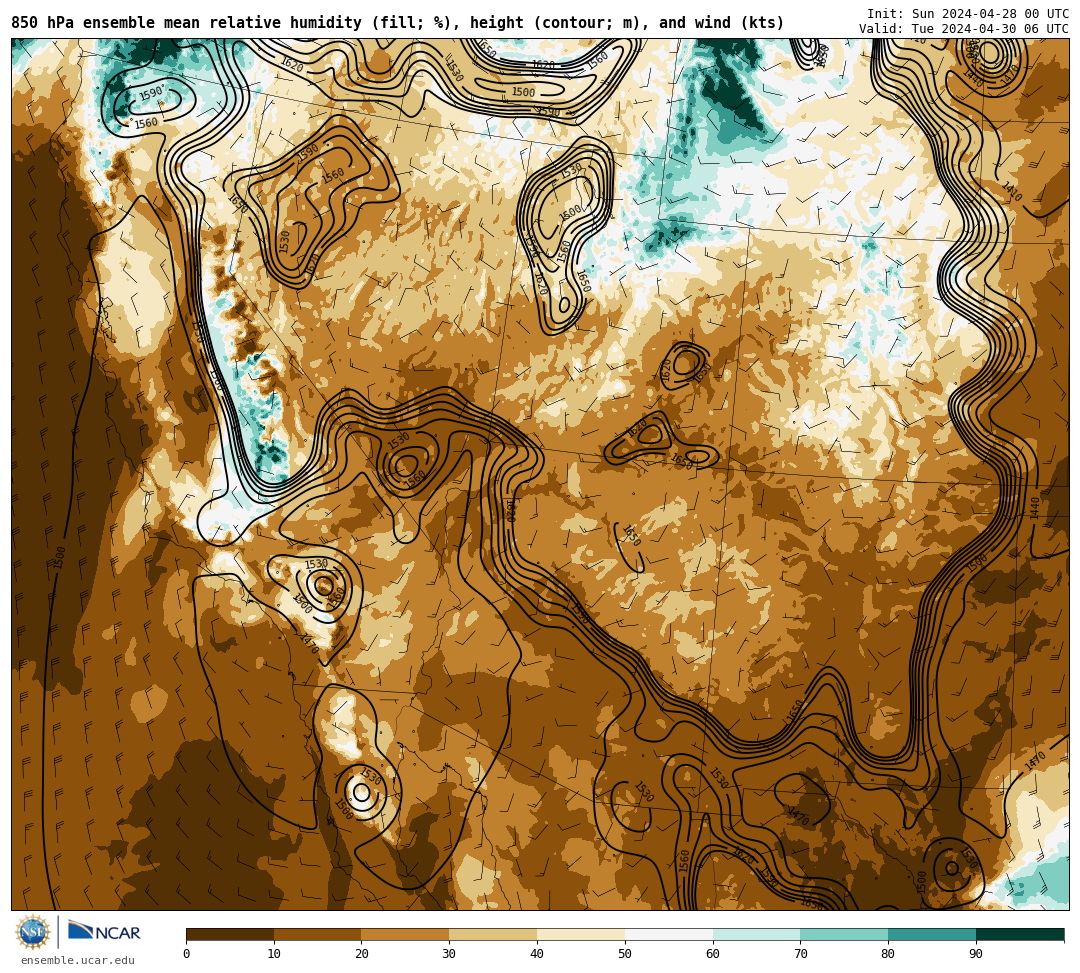Click the darkest green 90-100 colorbar segment
Screen dimensions: 1080x973
point(1020,934)
